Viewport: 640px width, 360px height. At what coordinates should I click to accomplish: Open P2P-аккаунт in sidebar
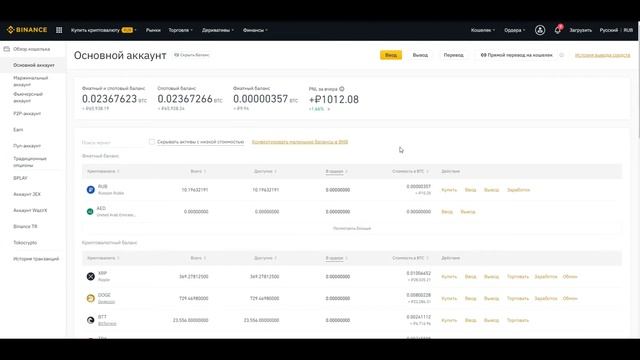[27, 113]
